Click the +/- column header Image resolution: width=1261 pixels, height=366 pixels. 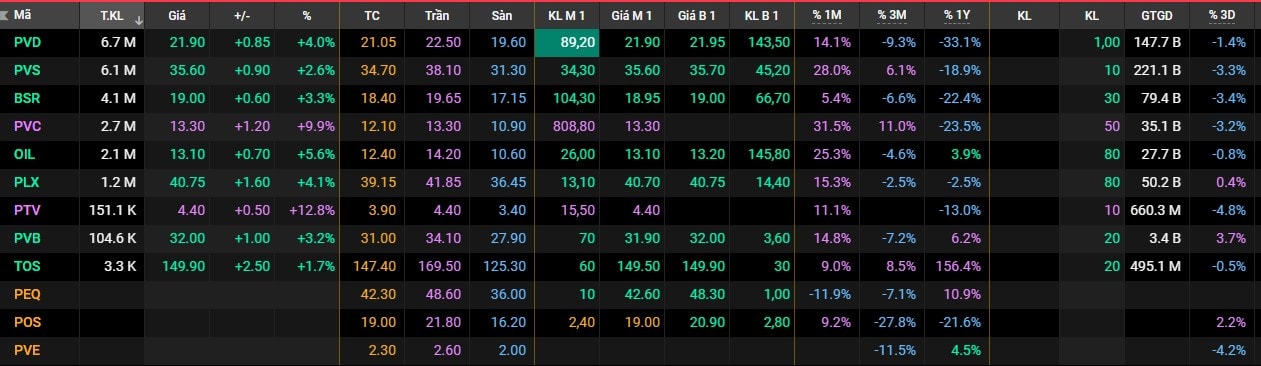point(242,17)
